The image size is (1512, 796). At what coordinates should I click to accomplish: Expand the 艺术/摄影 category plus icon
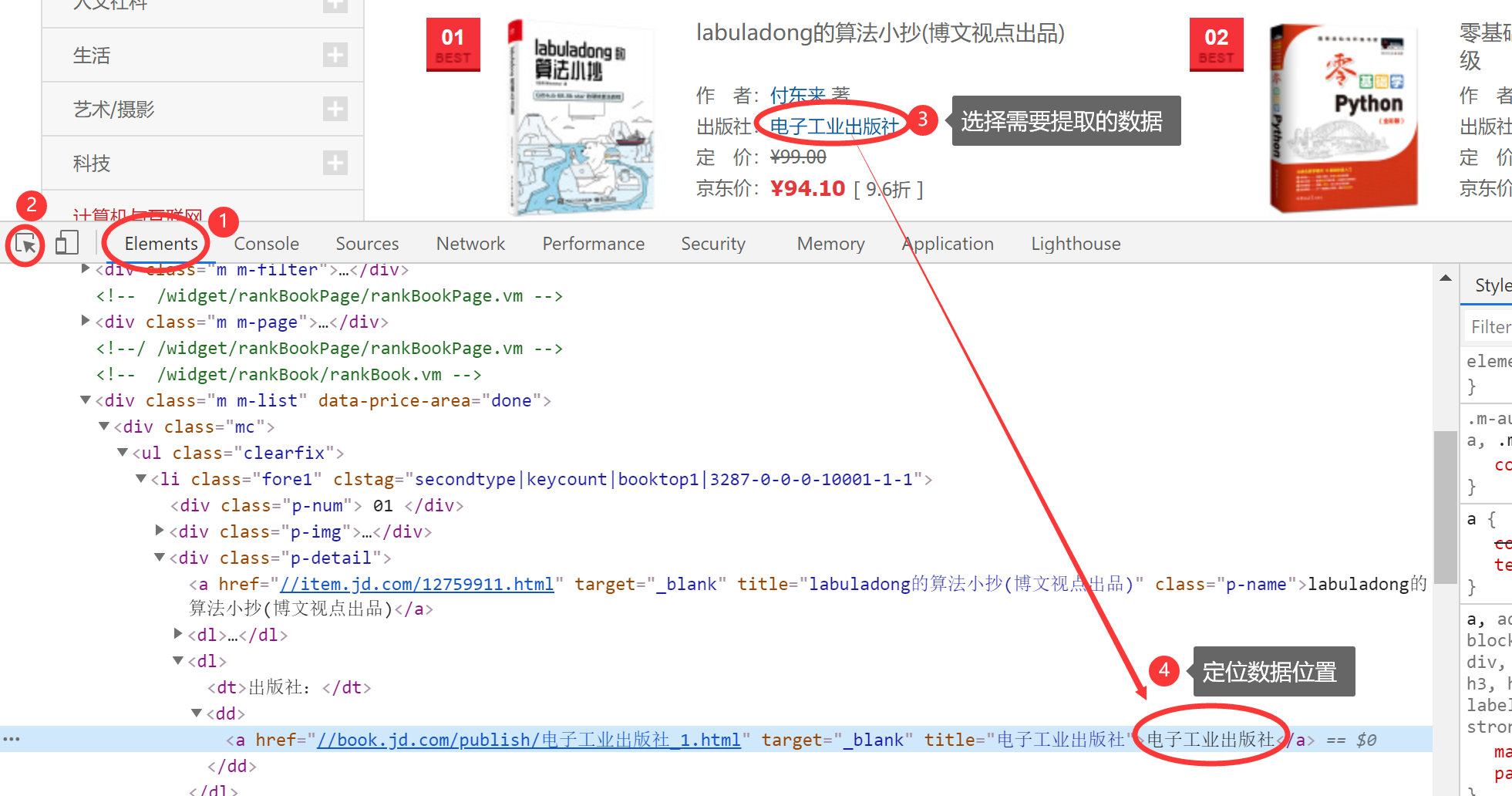(335, 109)
